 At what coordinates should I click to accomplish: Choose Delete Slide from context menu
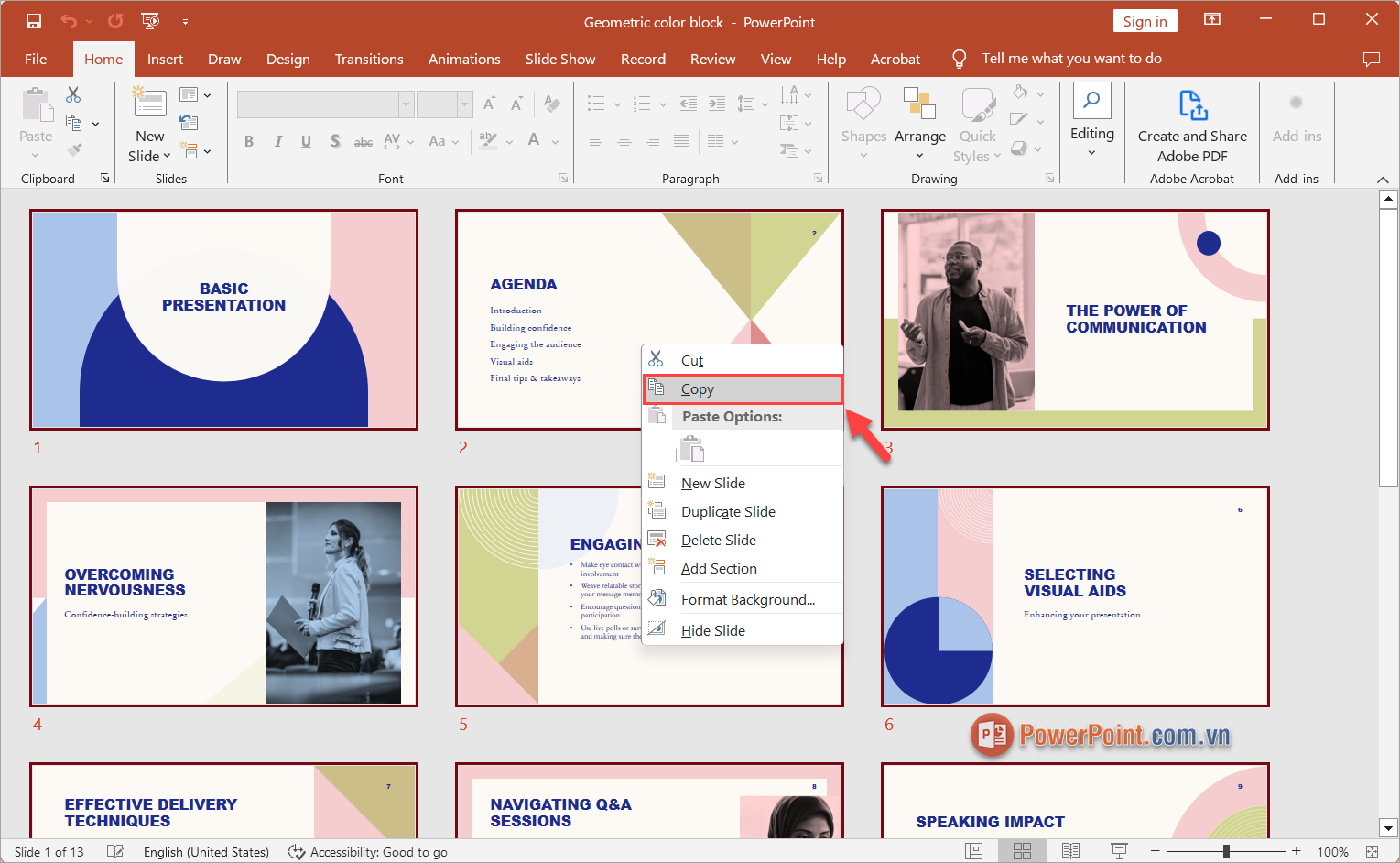pyautogui.click(x=743, y=540)
